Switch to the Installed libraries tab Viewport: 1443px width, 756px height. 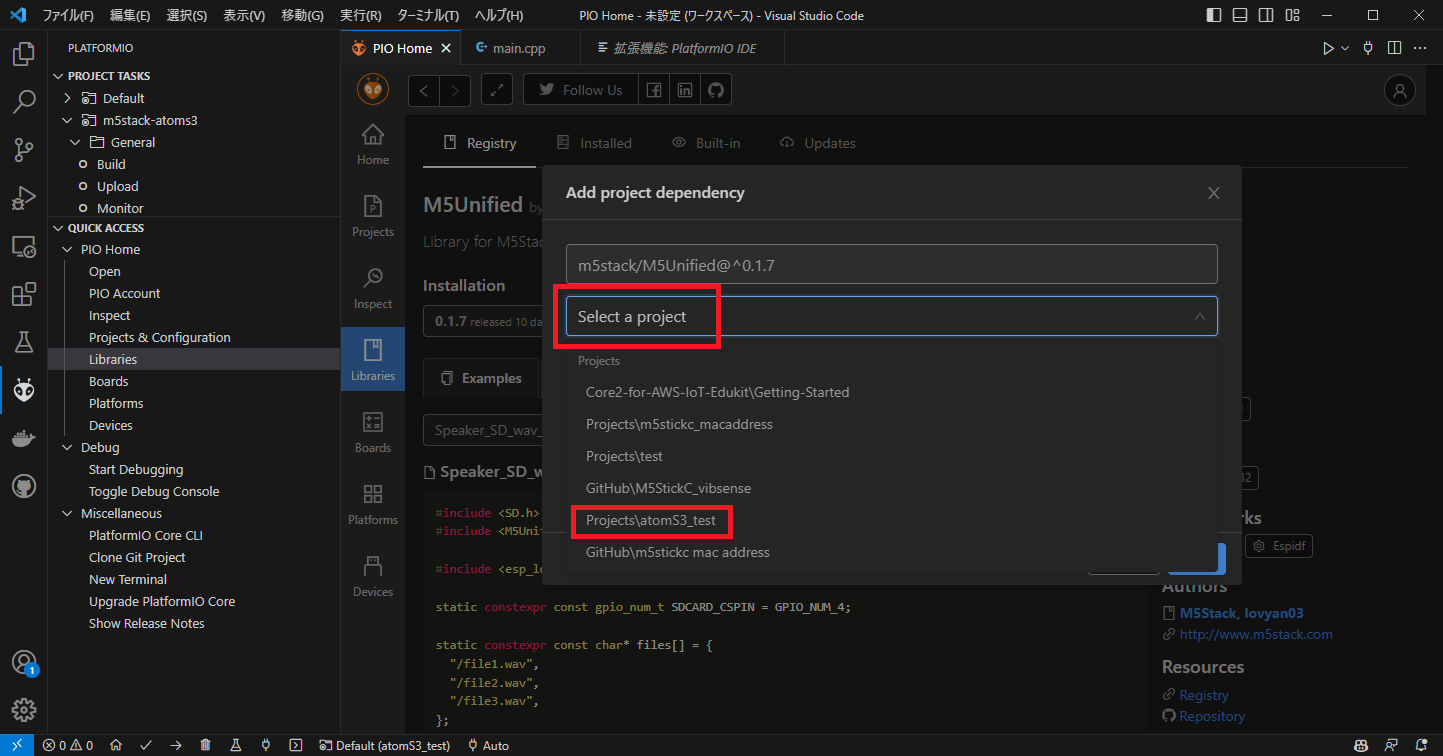point(594,143)
